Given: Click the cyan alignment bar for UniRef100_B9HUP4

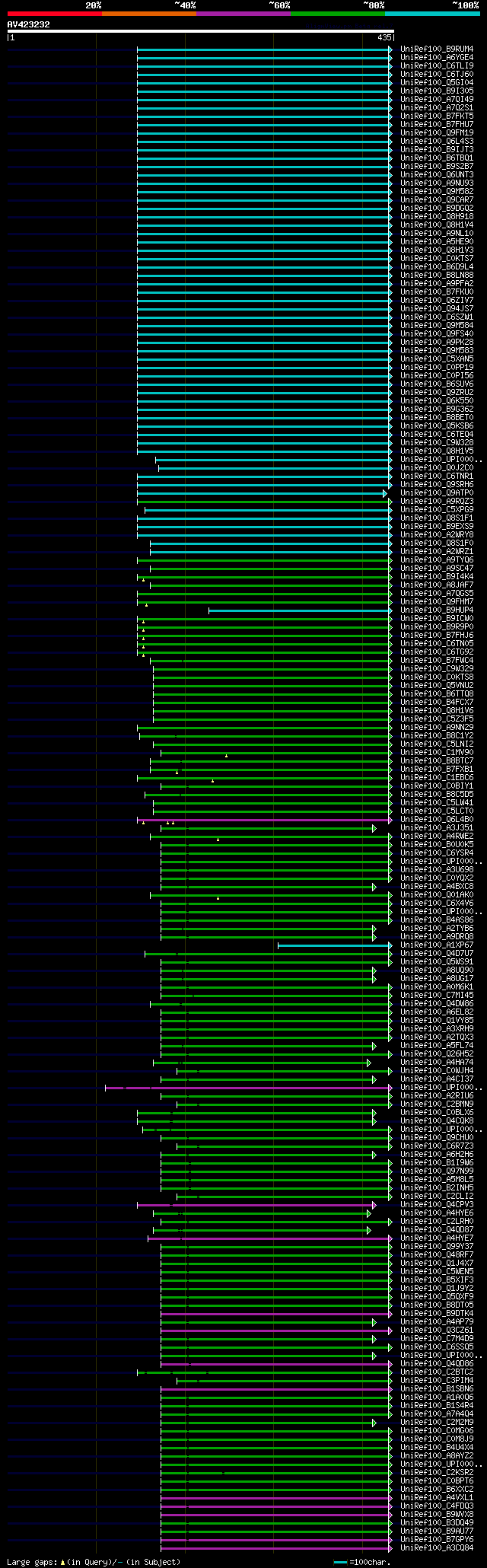Looking at the screenshot, I should pyautogui.click(x=300, y=610).
